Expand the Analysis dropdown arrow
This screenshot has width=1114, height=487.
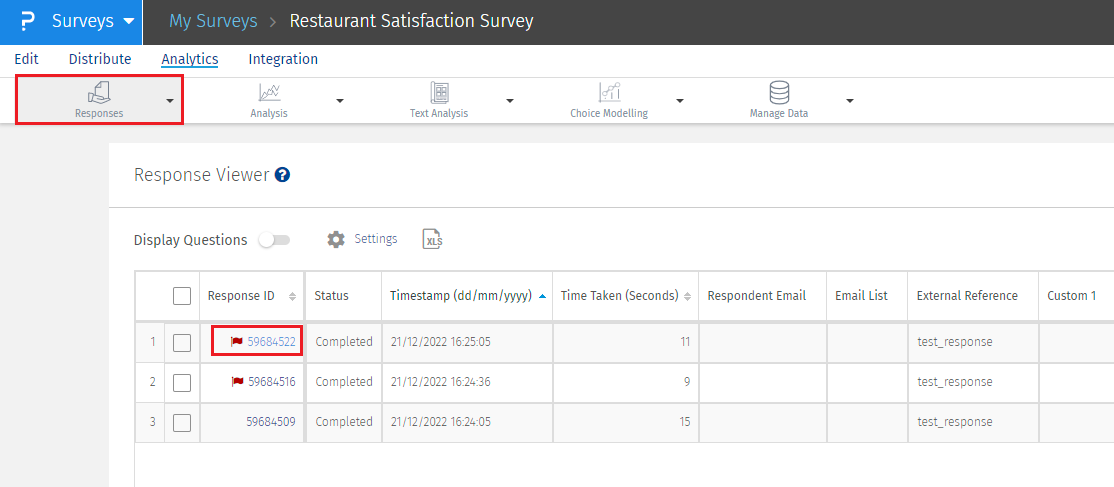(340, 101)
